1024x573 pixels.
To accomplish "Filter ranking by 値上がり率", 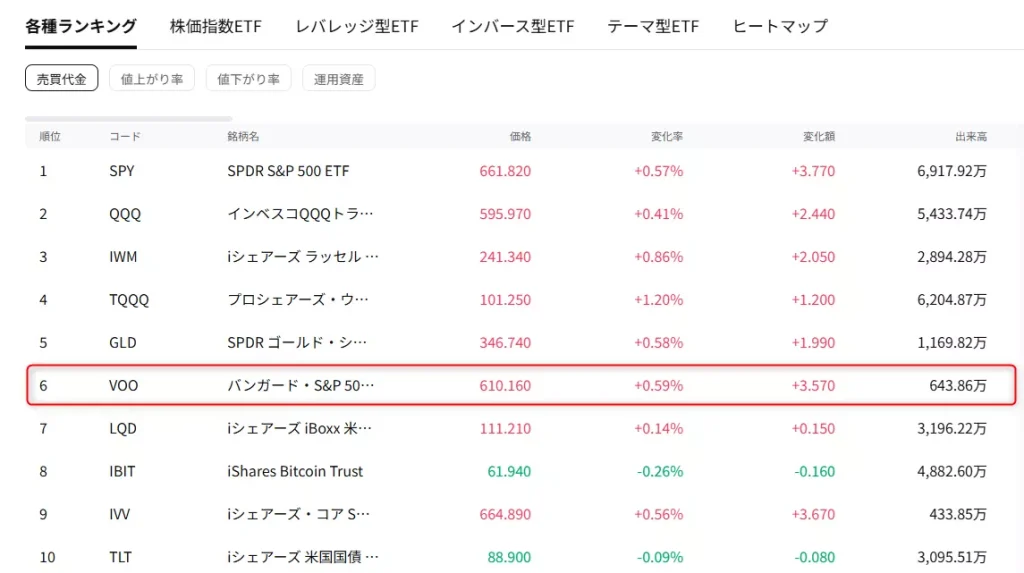I will tap(152, 79).
